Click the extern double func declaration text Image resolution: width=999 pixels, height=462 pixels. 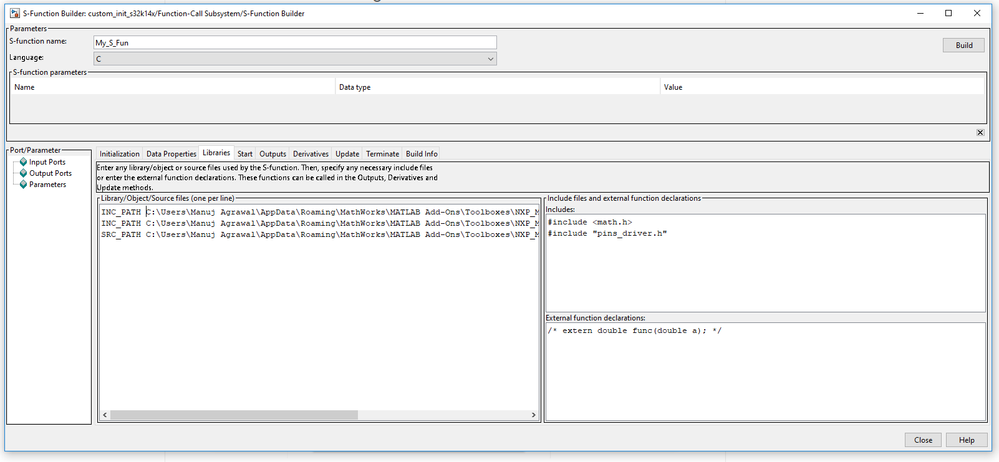(634, 331)
